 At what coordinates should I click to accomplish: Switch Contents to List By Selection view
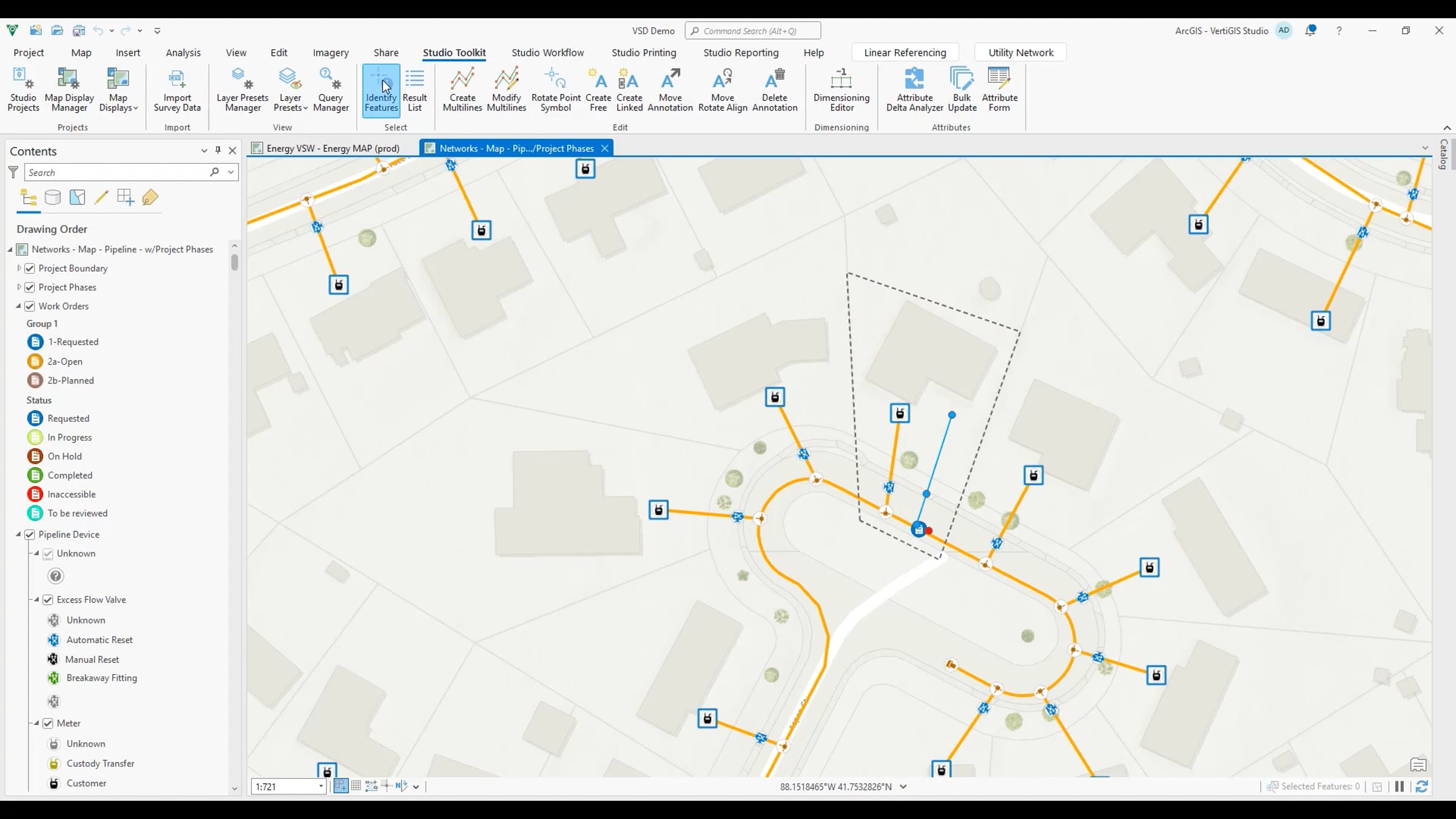[x=77, y=198]
